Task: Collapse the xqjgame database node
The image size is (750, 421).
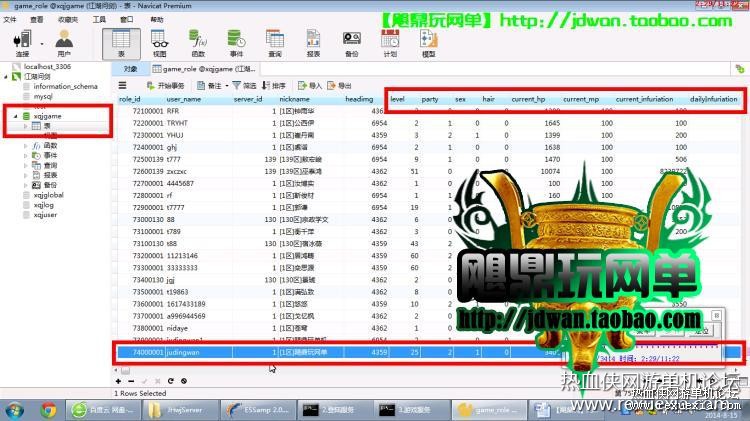Action: point(15,116)
